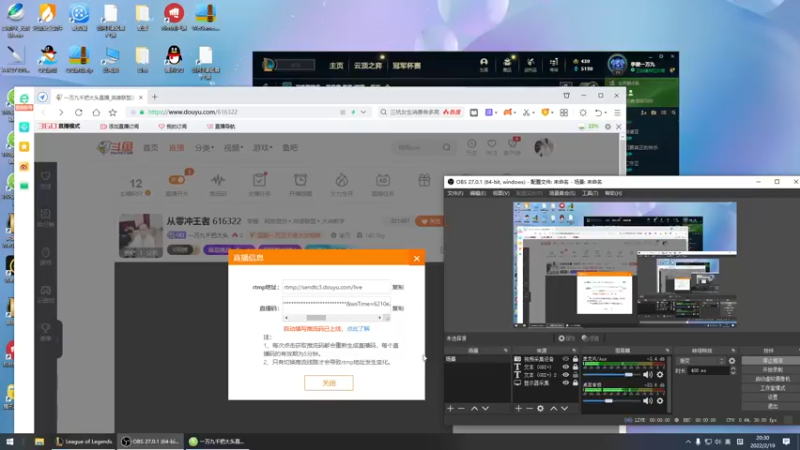800x450 pixels.
Task: Open new browser tab with plus button
Action: tap(155, 97)
